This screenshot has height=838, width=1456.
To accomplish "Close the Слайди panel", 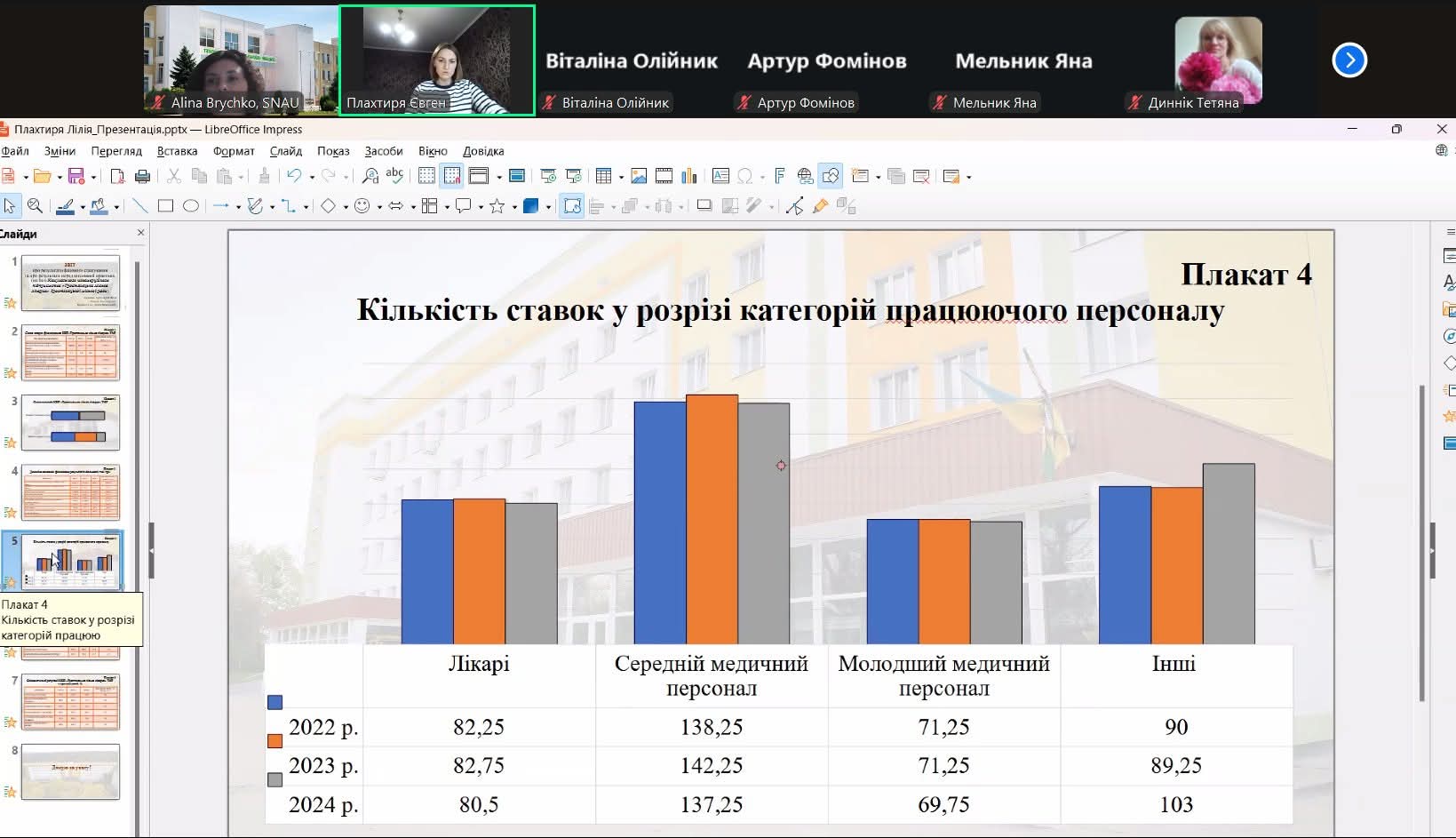I will tap(140, 233).
